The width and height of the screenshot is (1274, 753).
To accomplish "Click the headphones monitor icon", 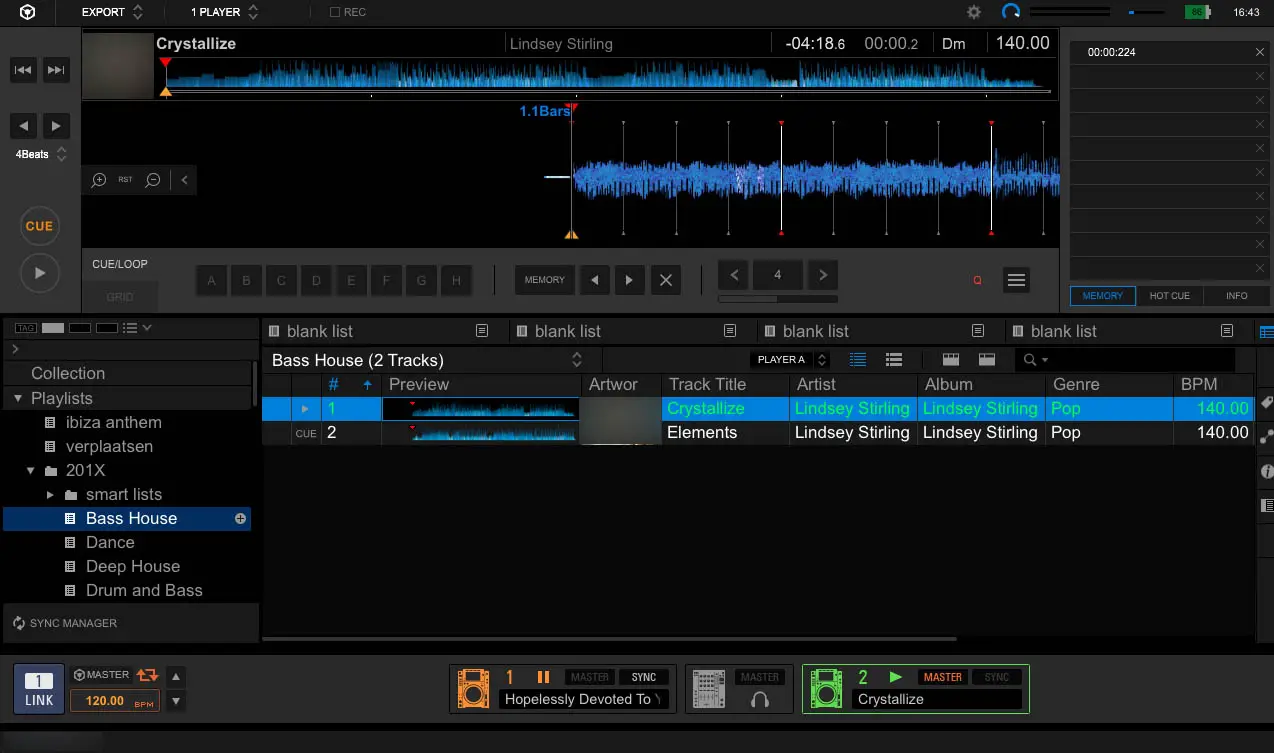I will pos(759,700).
